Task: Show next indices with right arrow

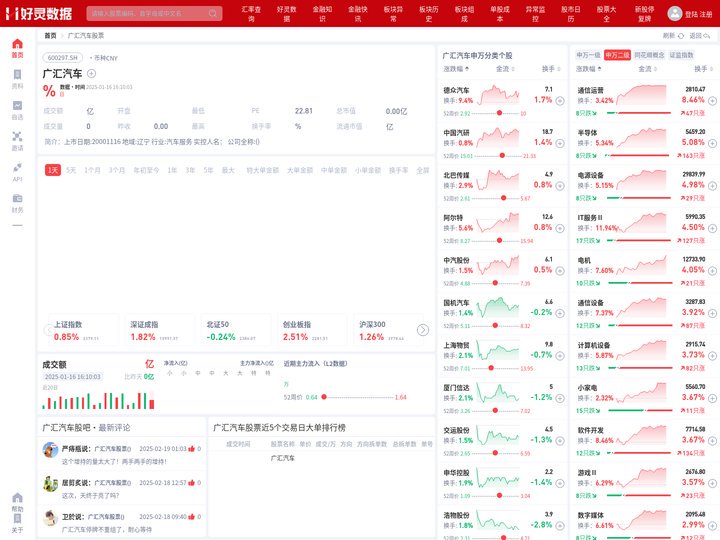Action: pyautogui.click(x=423, y=330)
